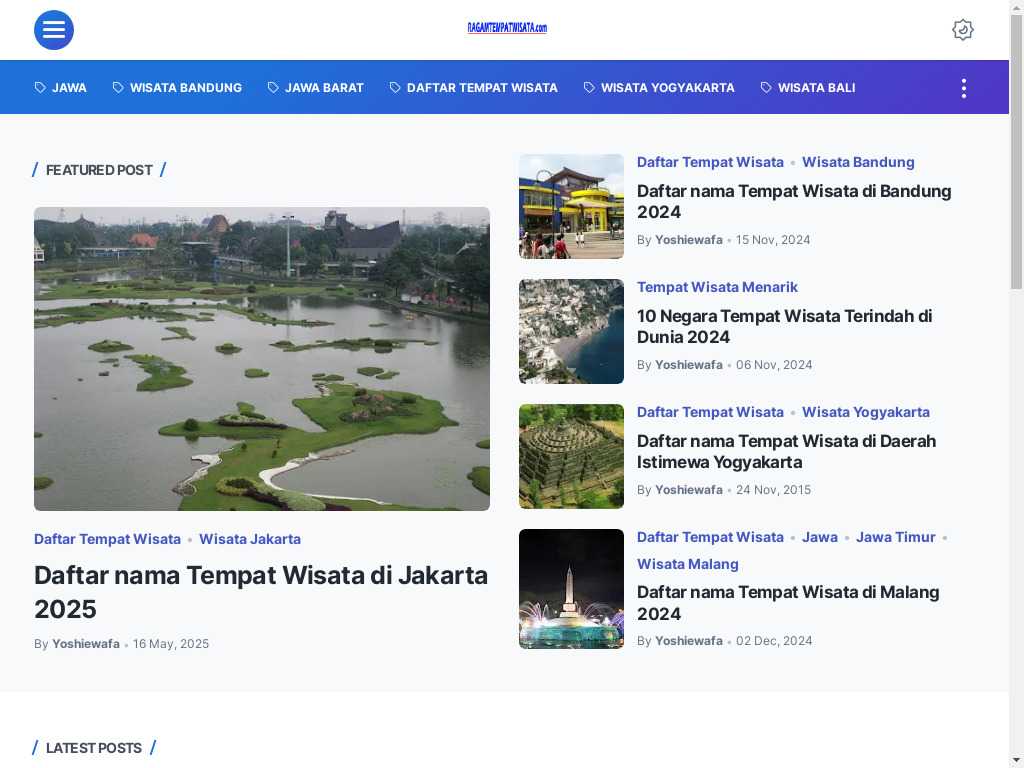Open Bandung post thumbnail image
The width and height of the screenshot is (1024, 768).
[571, 206]
